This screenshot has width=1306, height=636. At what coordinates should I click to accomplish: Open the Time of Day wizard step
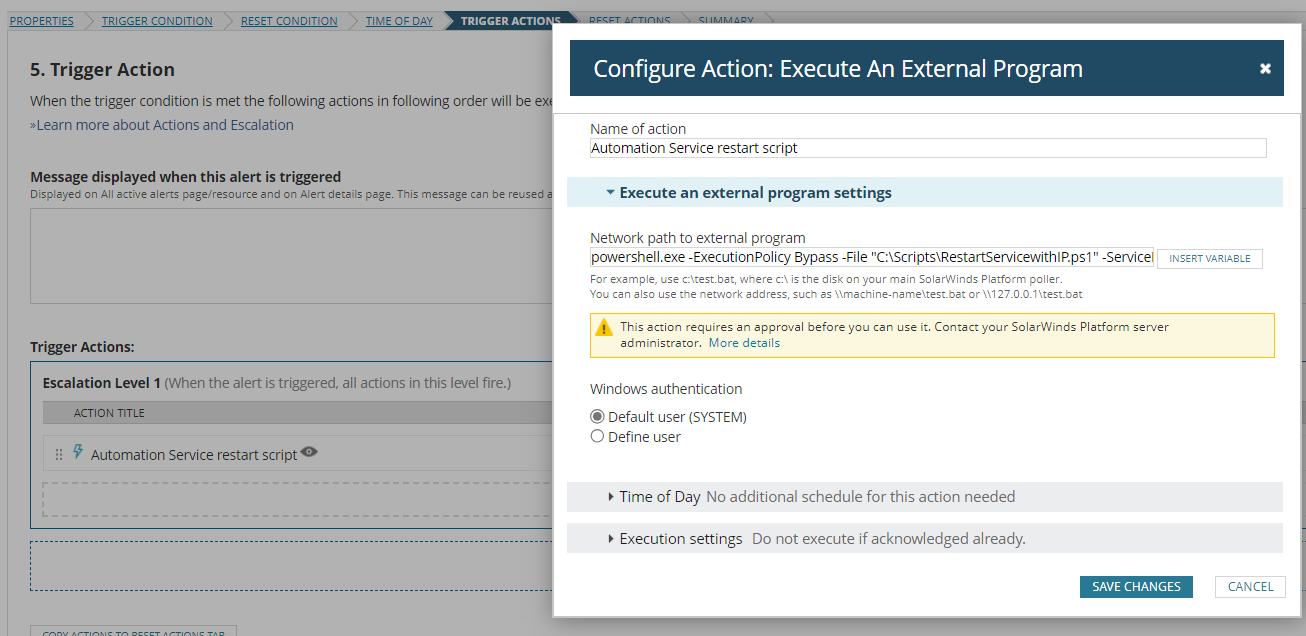[x=399, y=21]
